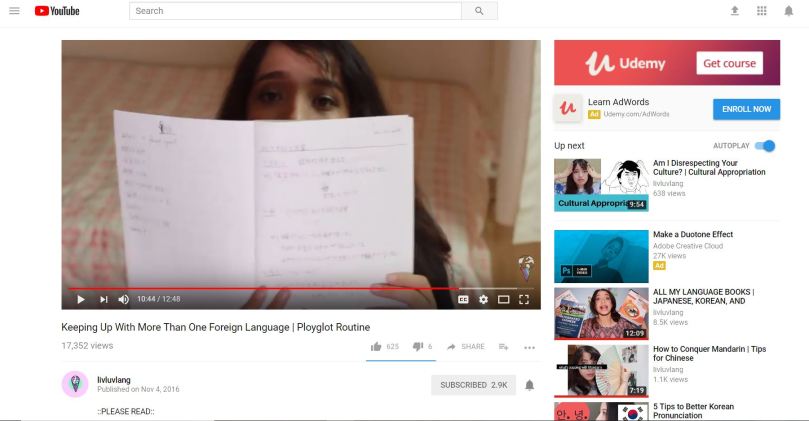Image resolution: width=809 pixels, height=421 pixels.
Task: Open the Cultural Appropriation video thumbnail
Action: [601, 185]
